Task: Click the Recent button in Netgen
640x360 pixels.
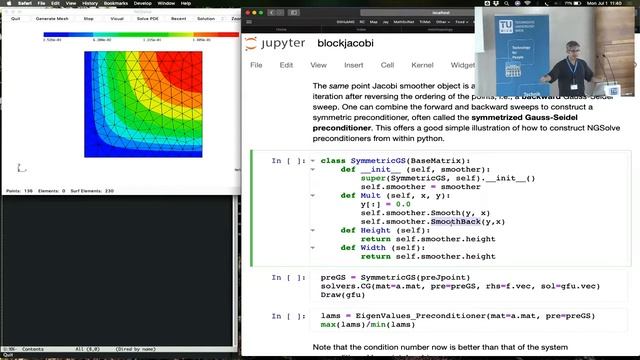Action: point(178,19)
